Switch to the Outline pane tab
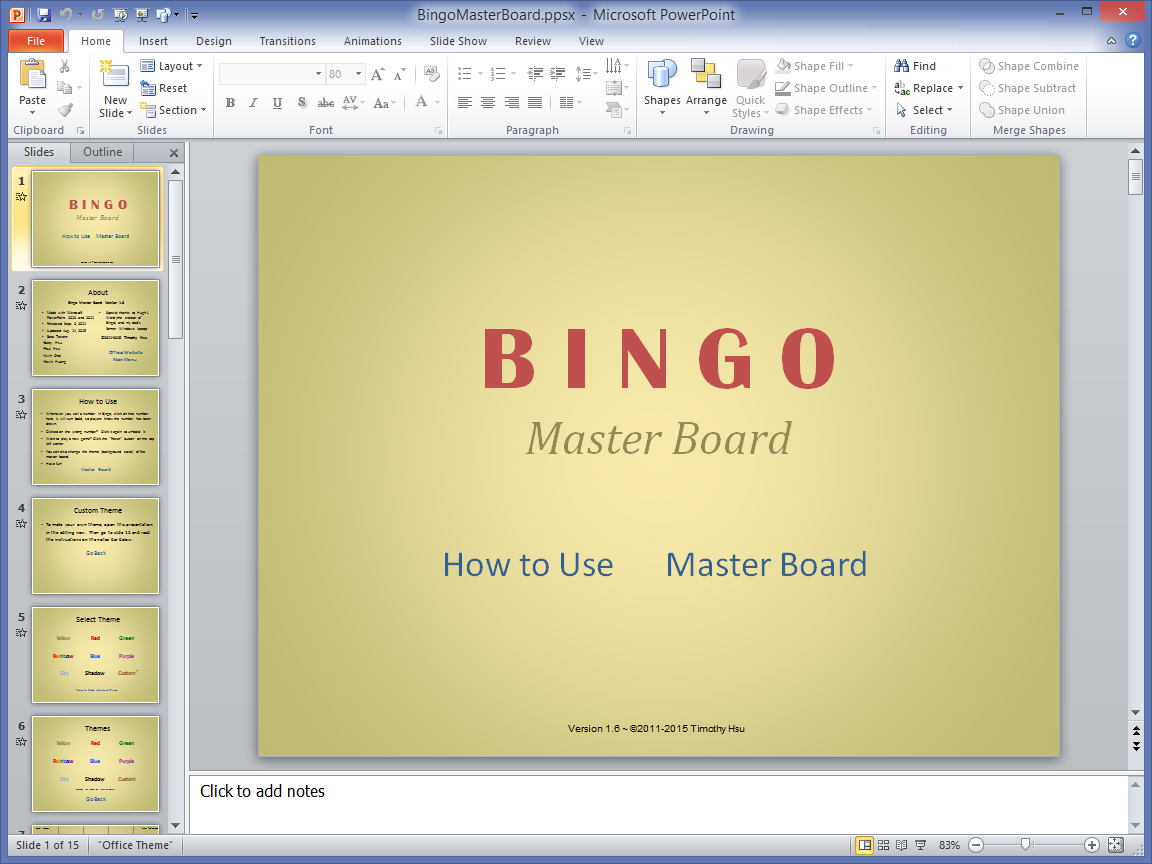This screenshot has width=1152, height=864. click(102, 152)
